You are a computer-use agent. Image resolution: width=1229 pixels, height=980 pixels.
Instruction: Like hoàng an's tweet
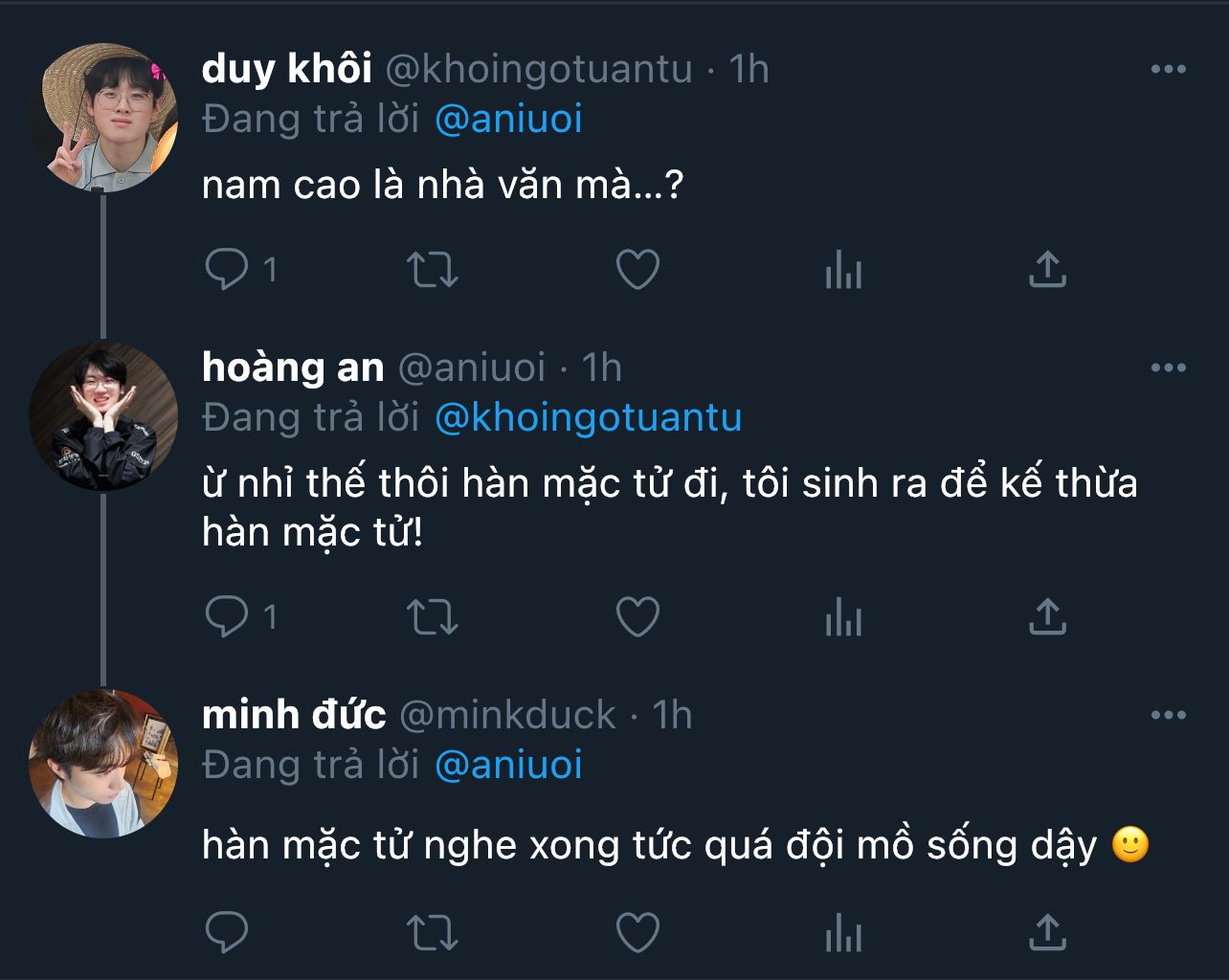click(637, 617)
